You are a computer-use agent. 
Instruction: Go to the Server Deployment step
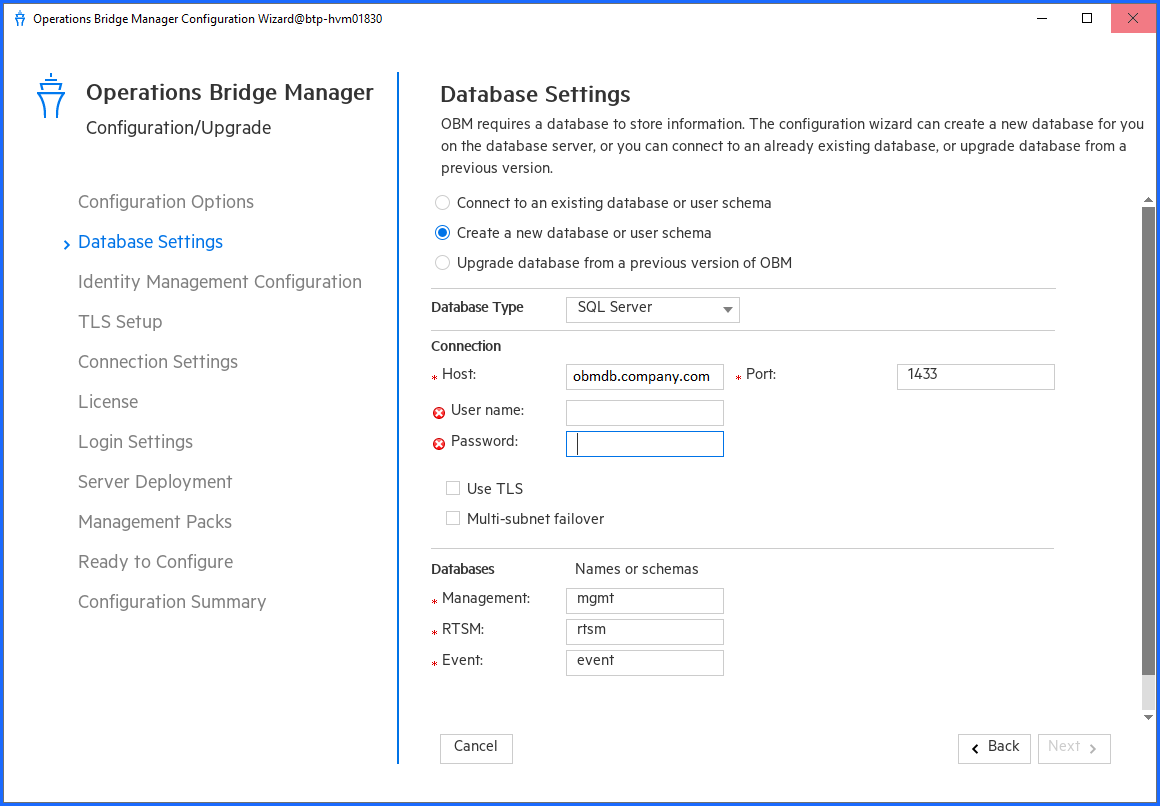click(154, 482)
